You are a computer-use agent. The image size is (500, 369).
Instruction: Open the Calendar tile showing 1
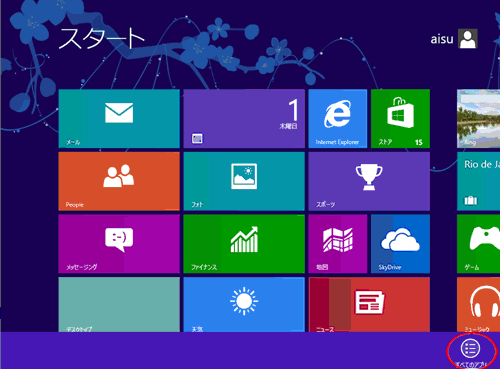coord(244,119)
